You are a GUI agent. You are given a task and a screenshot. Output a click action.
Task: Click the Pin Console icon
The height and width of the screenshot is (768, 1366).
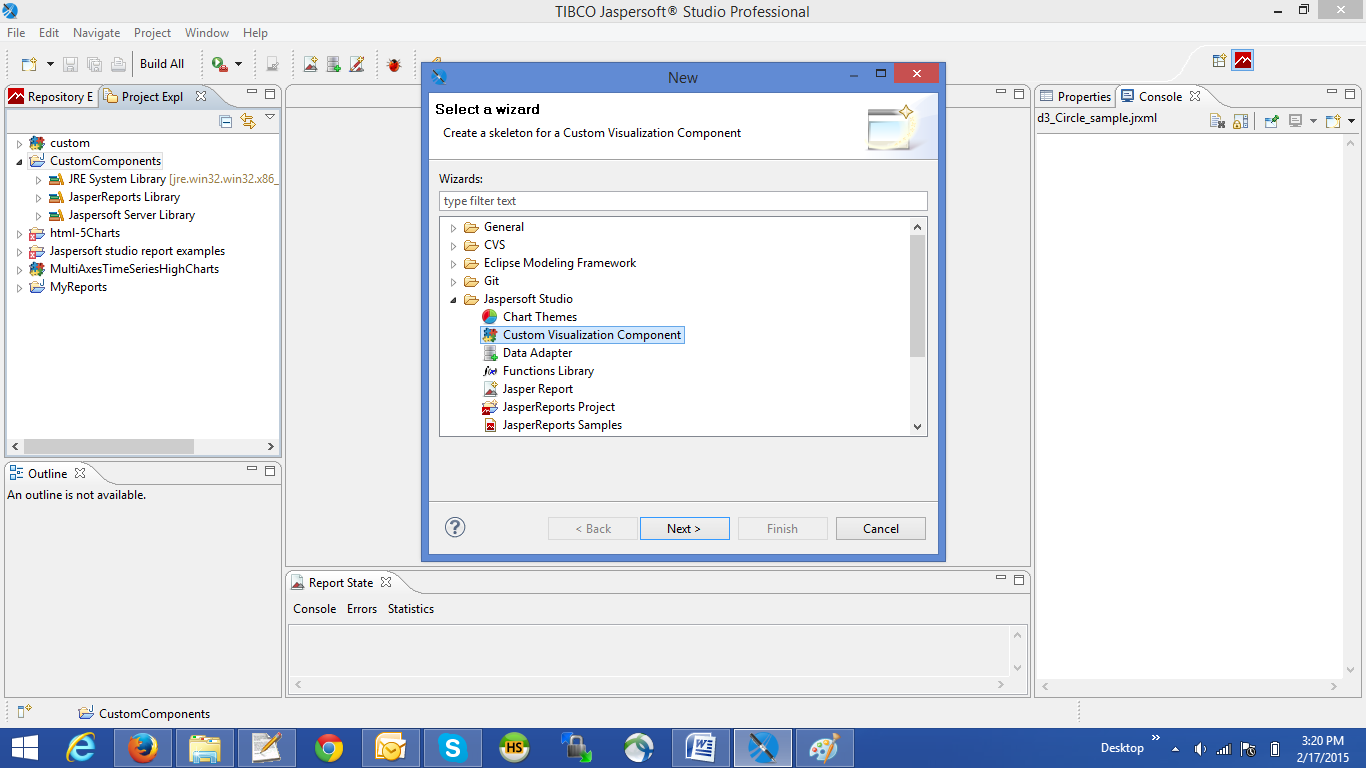point(1271,121)
